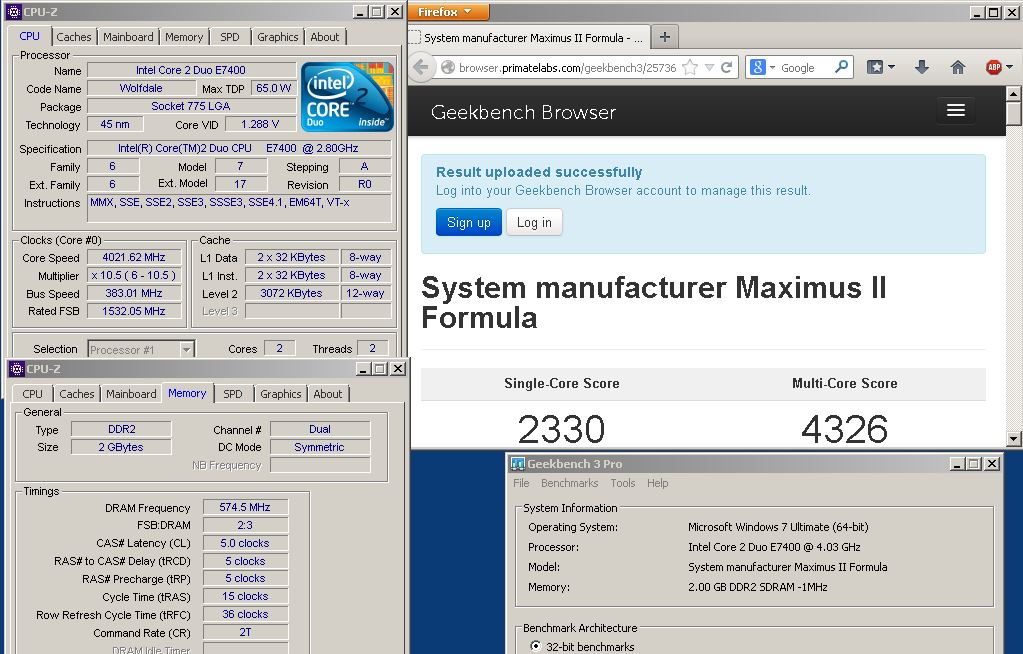Toggle Geekbench Browser hamburger menu
1023x654 pixels.
[956, 110]
